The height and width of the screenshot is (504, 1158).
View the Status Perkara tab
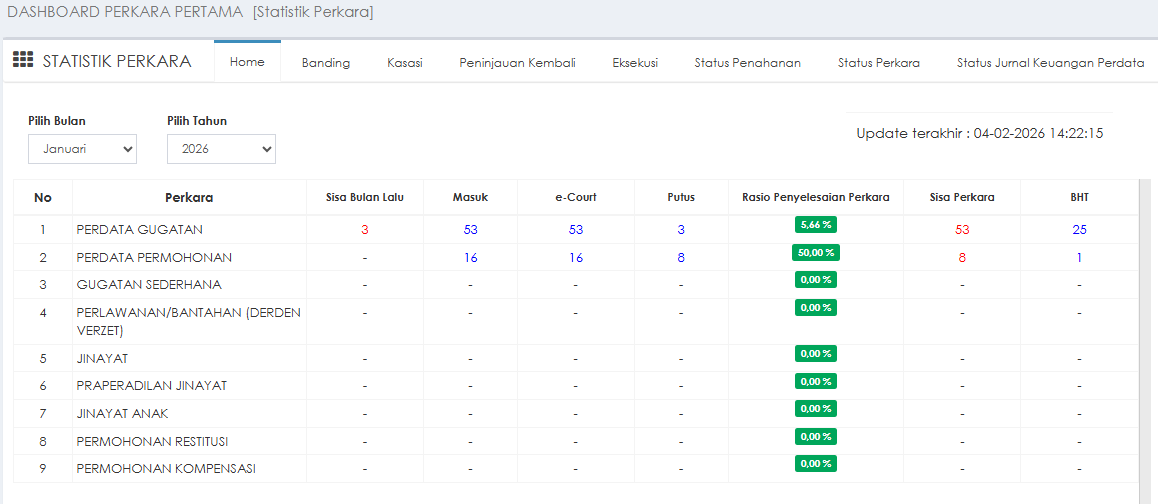[879, 62]
